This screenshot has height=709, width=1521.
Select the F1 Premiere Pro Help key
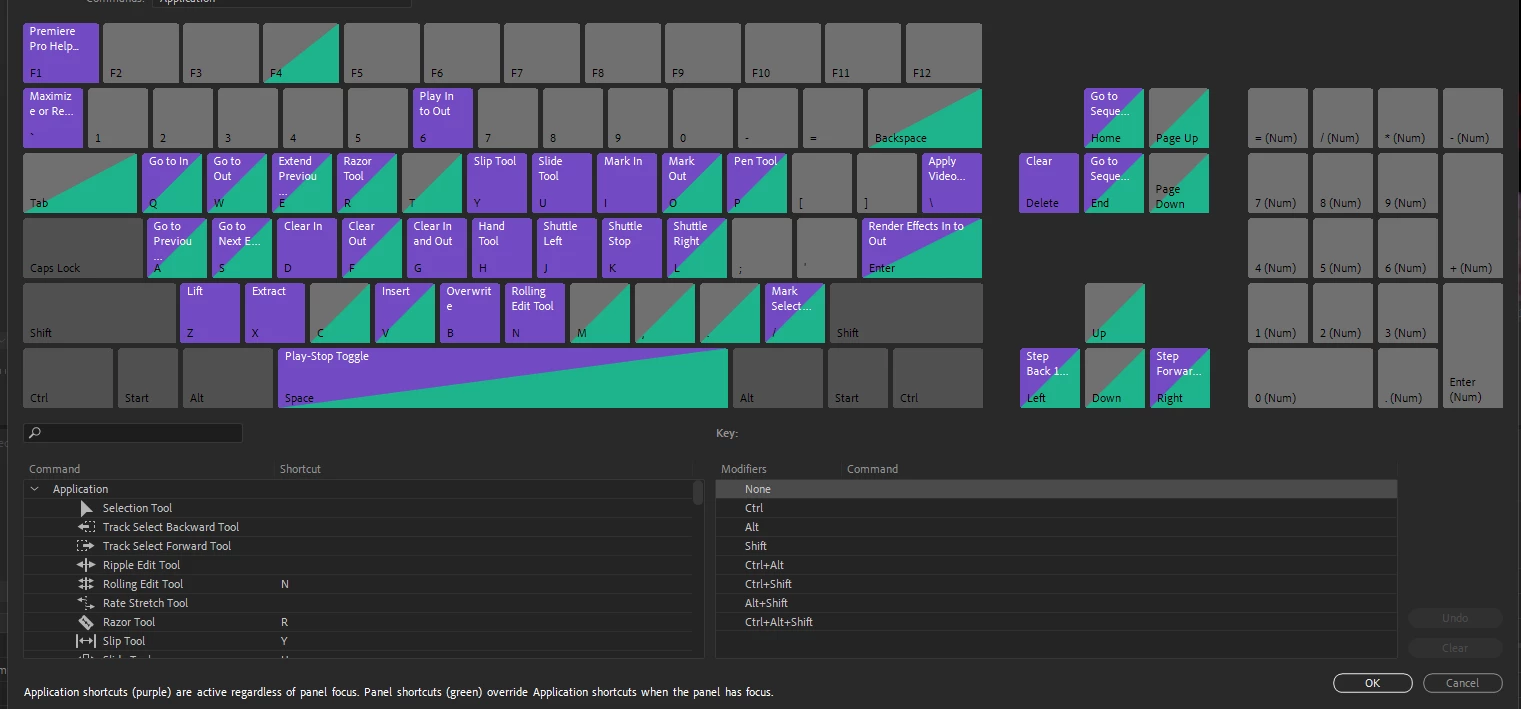coord(61,53)
